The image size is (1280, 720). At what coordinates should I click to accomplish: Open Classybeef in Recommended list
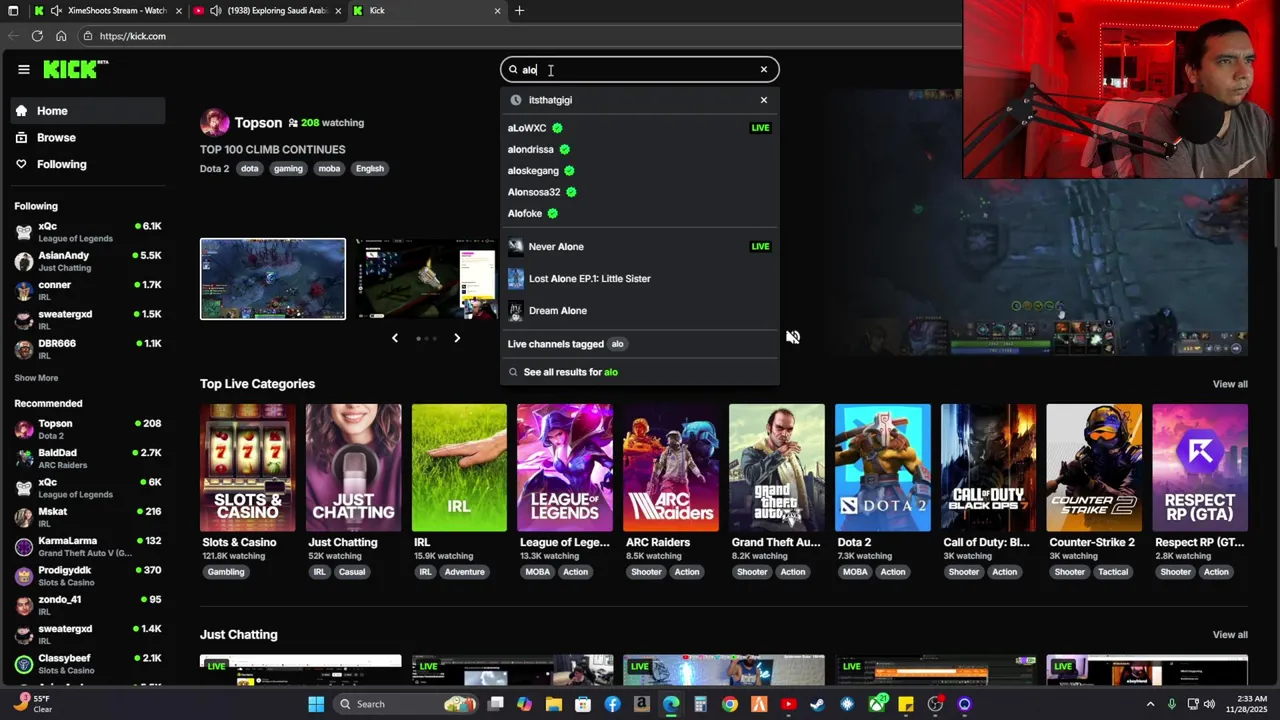(x=87, y=664)
